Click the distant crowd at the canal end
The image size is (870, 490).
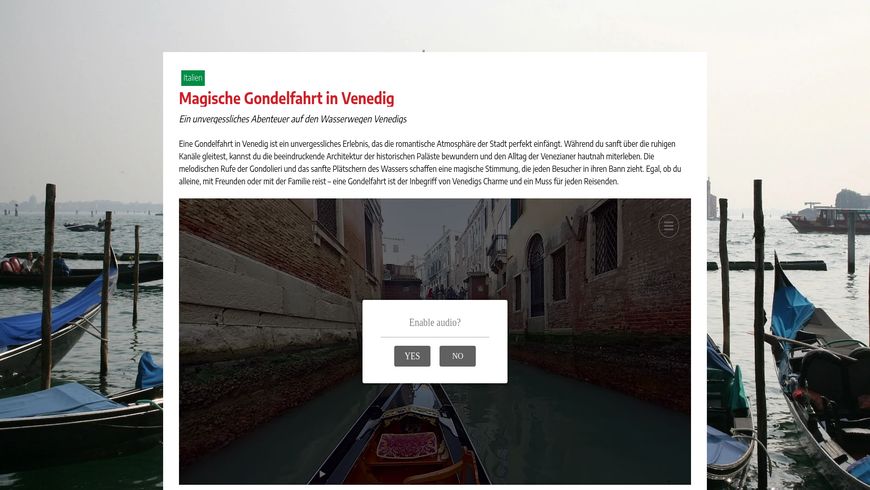point(447,292)
